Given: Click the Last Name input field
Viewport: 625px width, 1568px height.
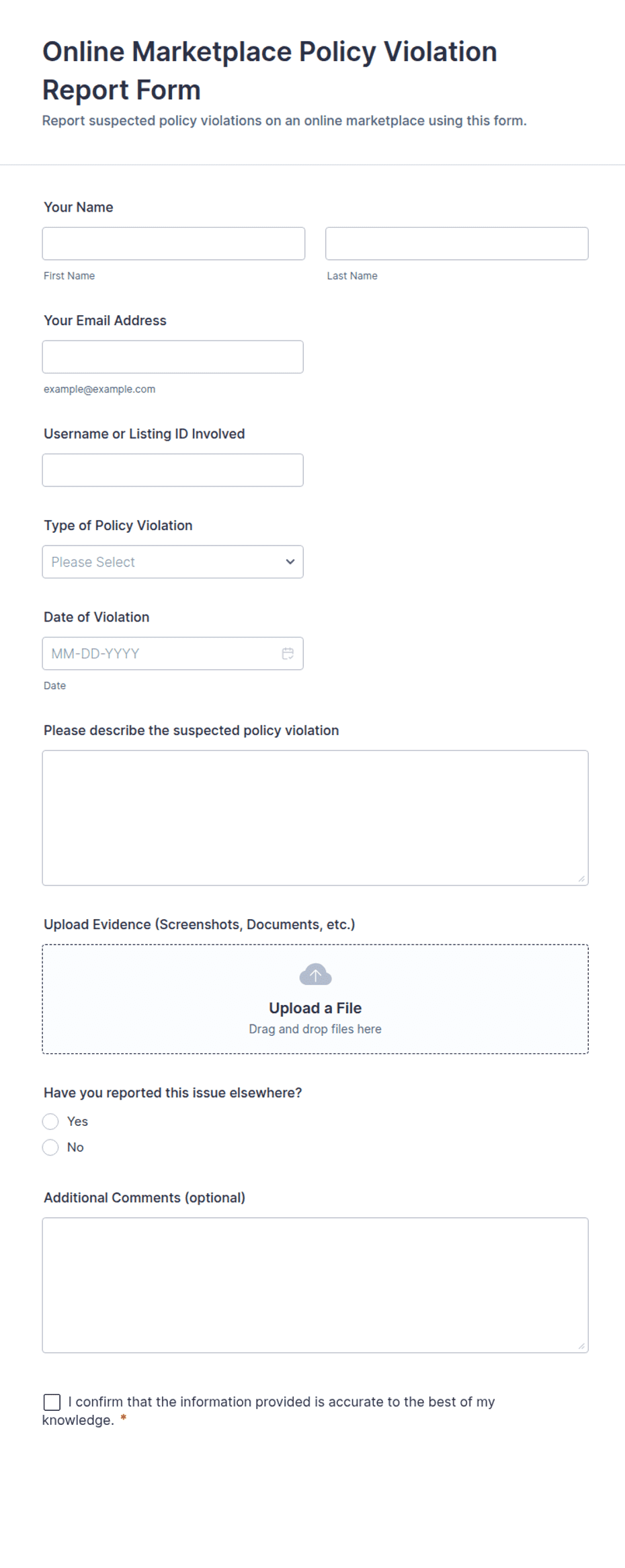Looking at the screenshot, I should [457, 243].
